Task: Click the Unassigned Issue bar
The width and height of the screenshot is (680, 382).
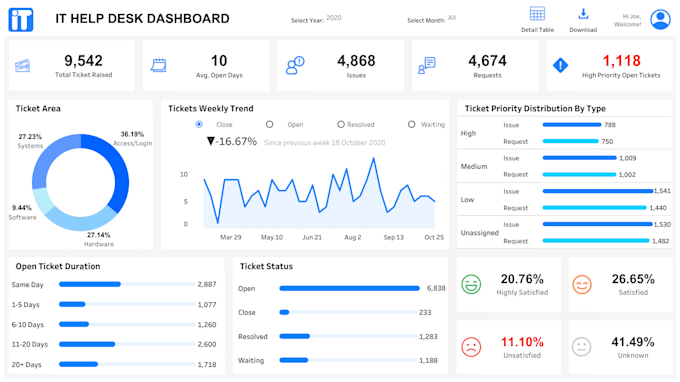Action: coord(598,224)
